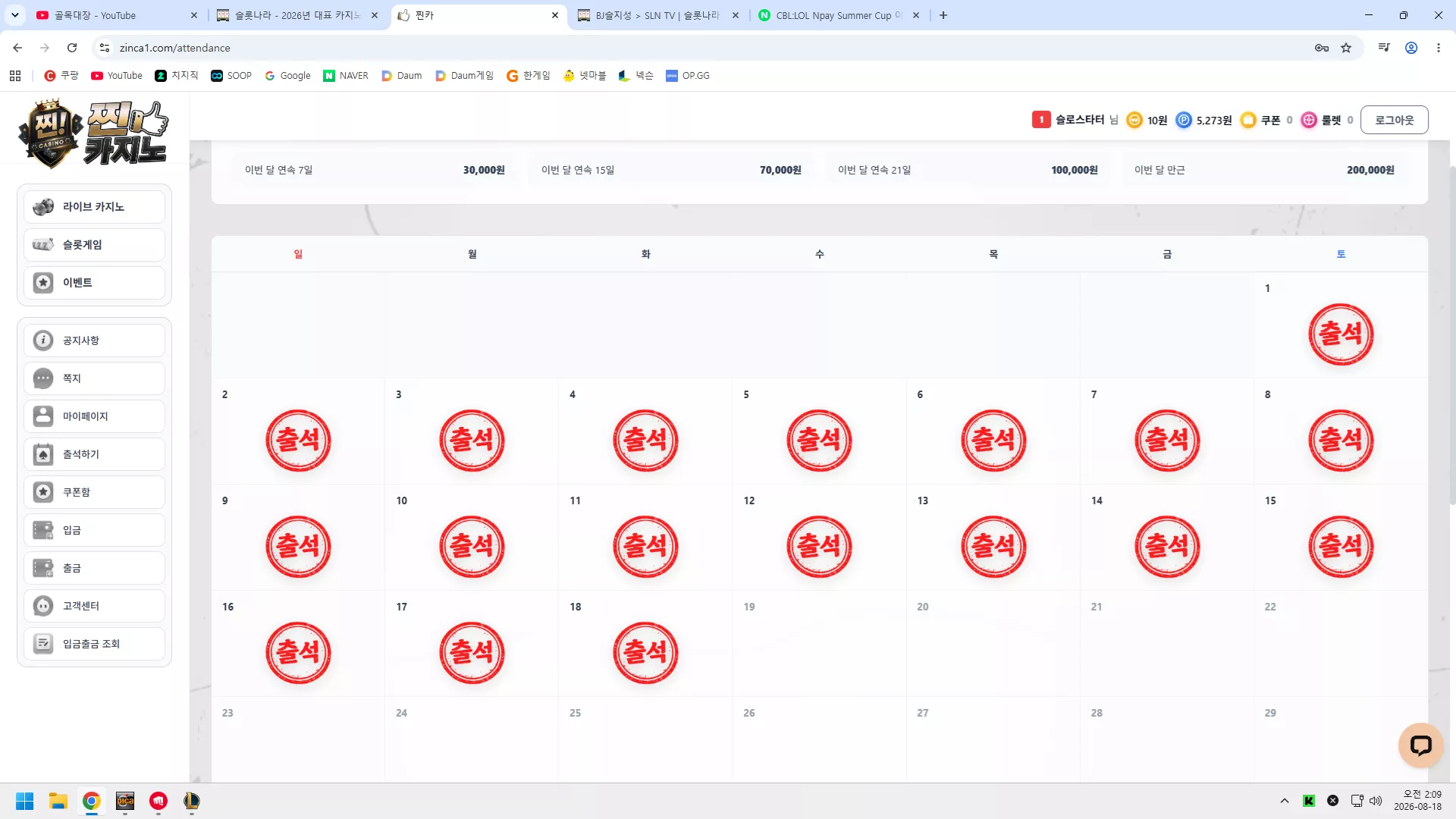Open the 치지직 bookmark

click(x=177, y=76)
